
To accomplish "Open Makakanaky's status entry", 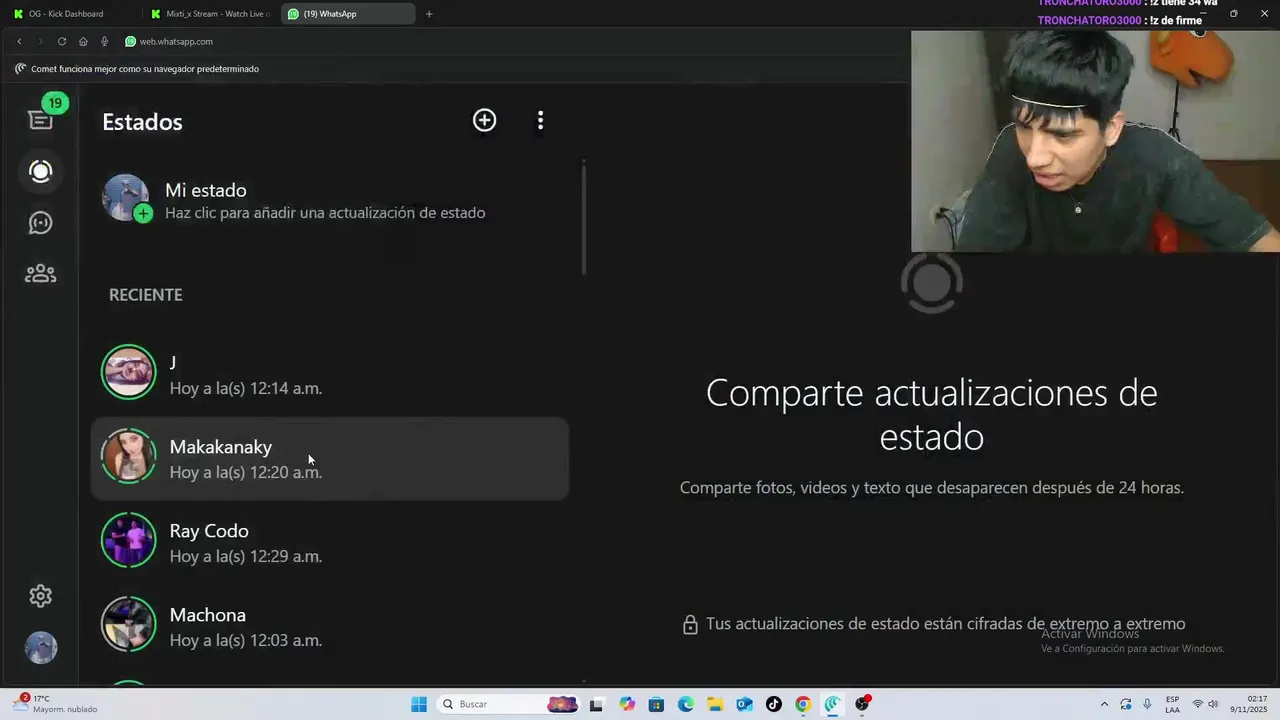I will (330, 459).
